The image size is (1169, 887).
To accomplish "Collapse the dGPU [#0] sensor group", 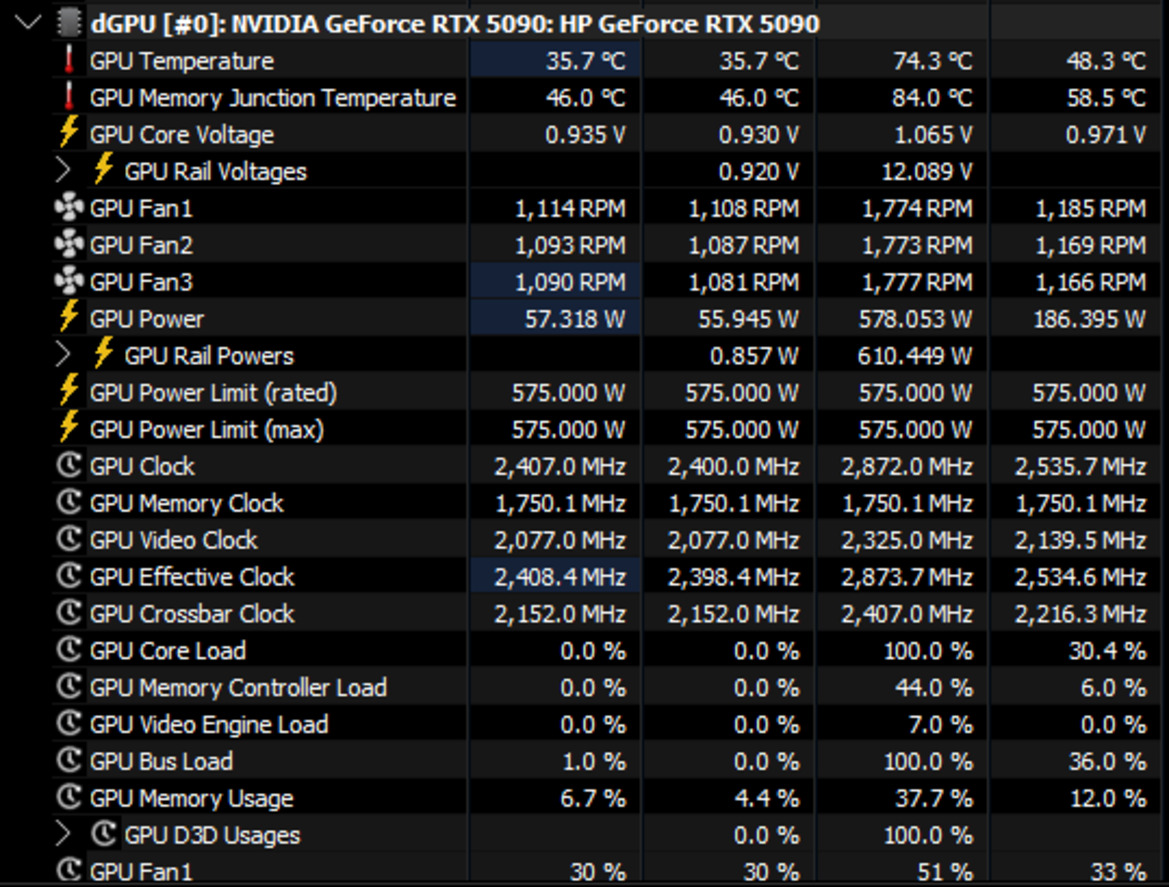I will coord(28,23).
